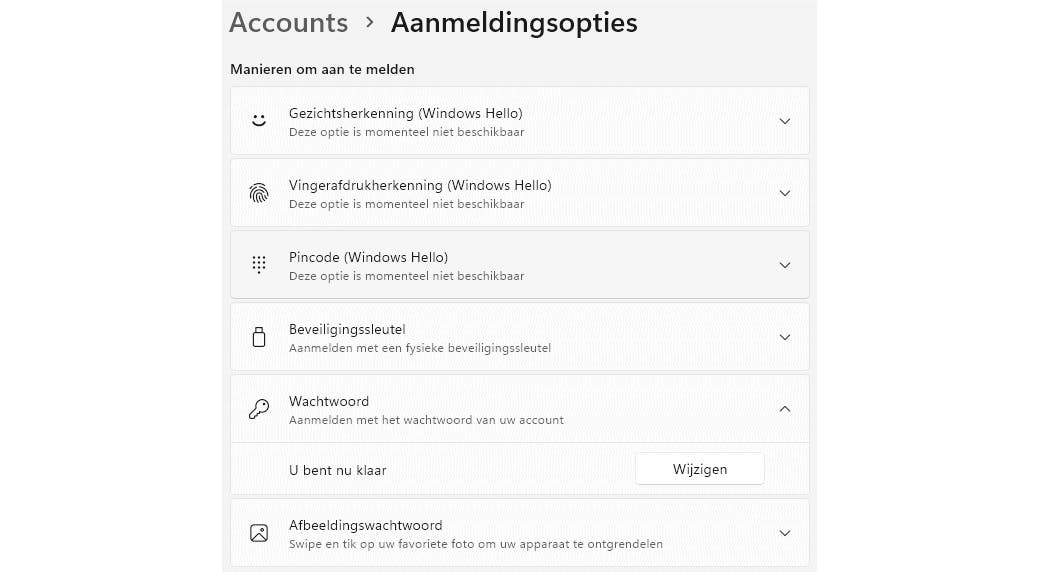The height and width of the screenshot is (572, 1040).
Task: Open the Vingerafdrukherkenning (Windows Hello) title
Action: tap(420, 185)
